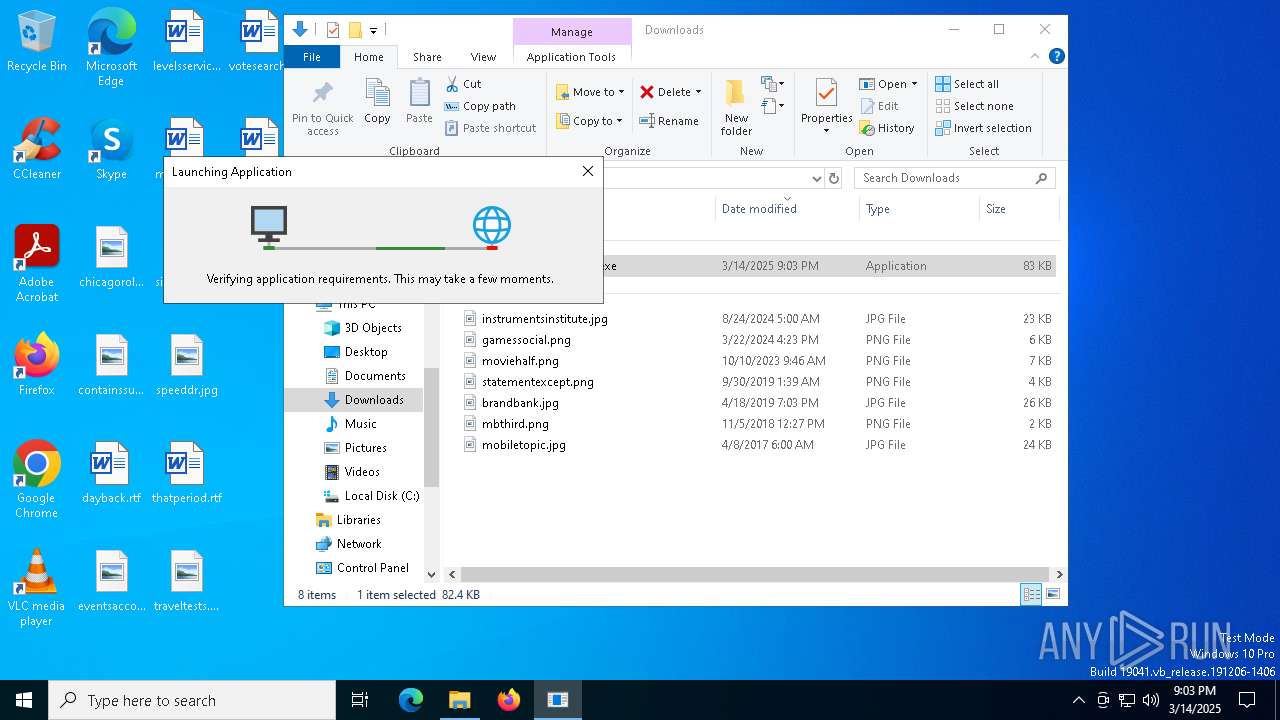Click Select all
Screen dimensions: 1280x720
click(966, 84)
